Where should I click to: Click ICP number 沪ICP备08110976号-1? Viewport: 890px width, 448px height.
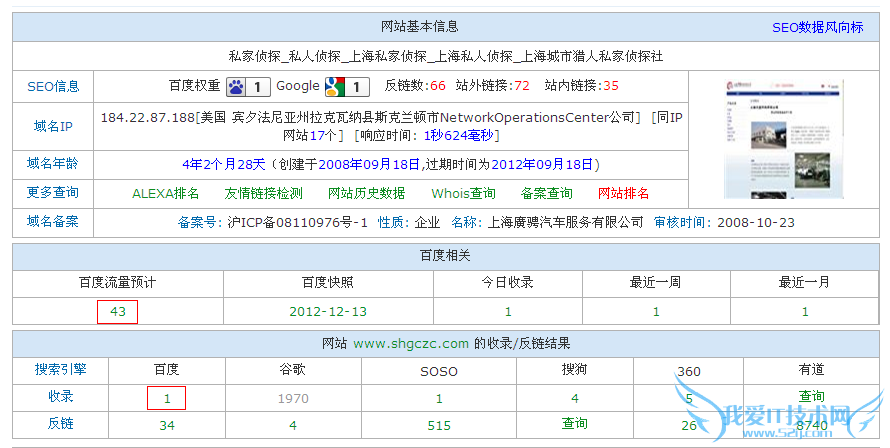pos(297,223)
